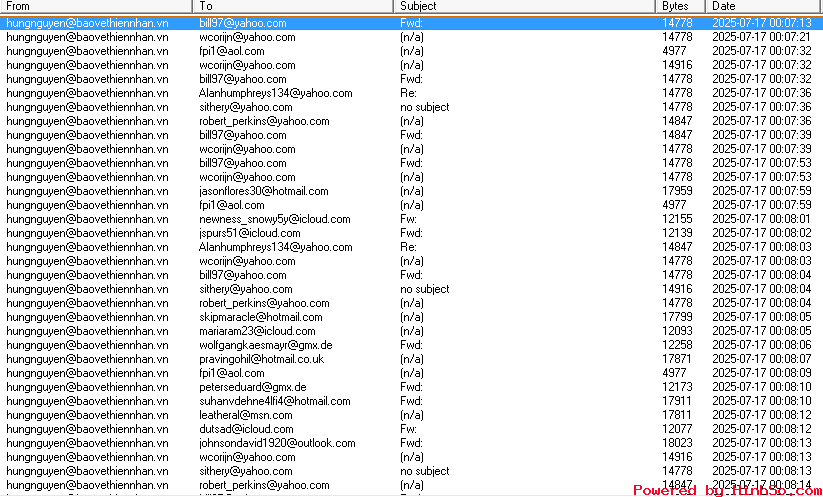Select the date cell 2025-07-17 00:08:02
The height and width of the screenshot is (497, 823).
762,233
